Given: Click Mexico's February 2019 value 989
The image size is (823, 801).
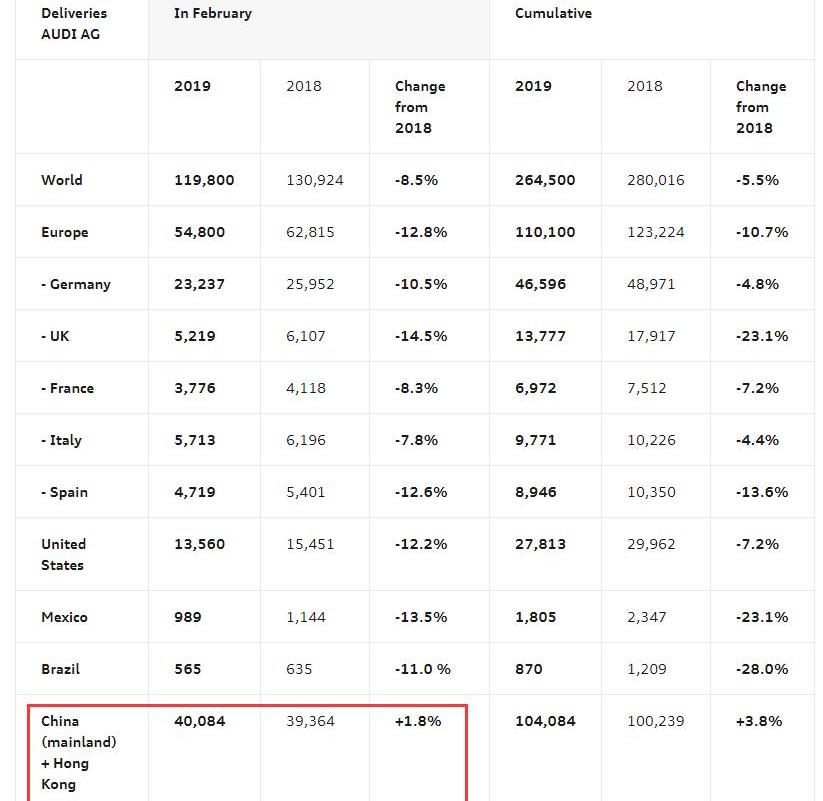Looking at the screenshot, I should (x=188, y=618).
